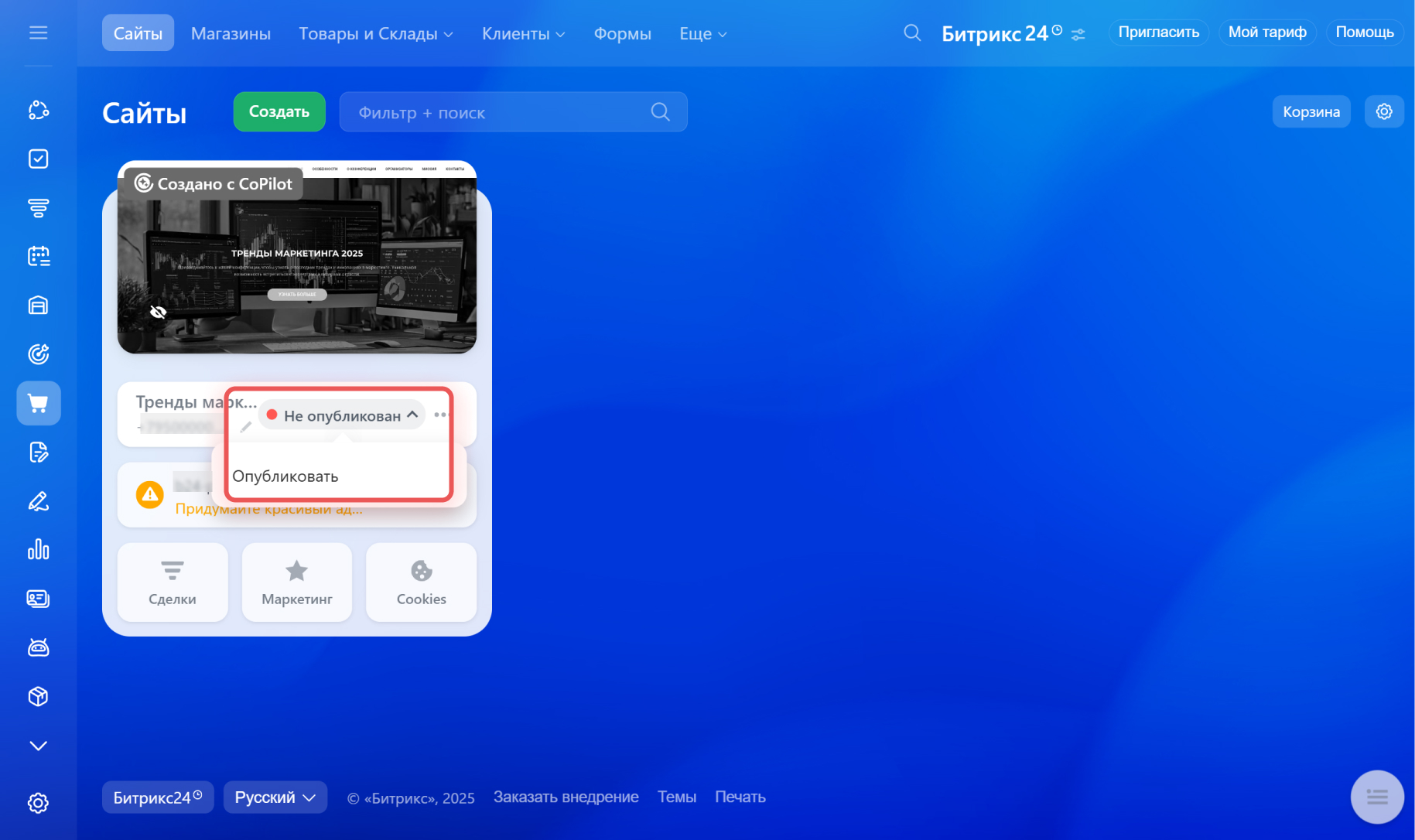Switch to the Формы tab

tap(622, 33)
